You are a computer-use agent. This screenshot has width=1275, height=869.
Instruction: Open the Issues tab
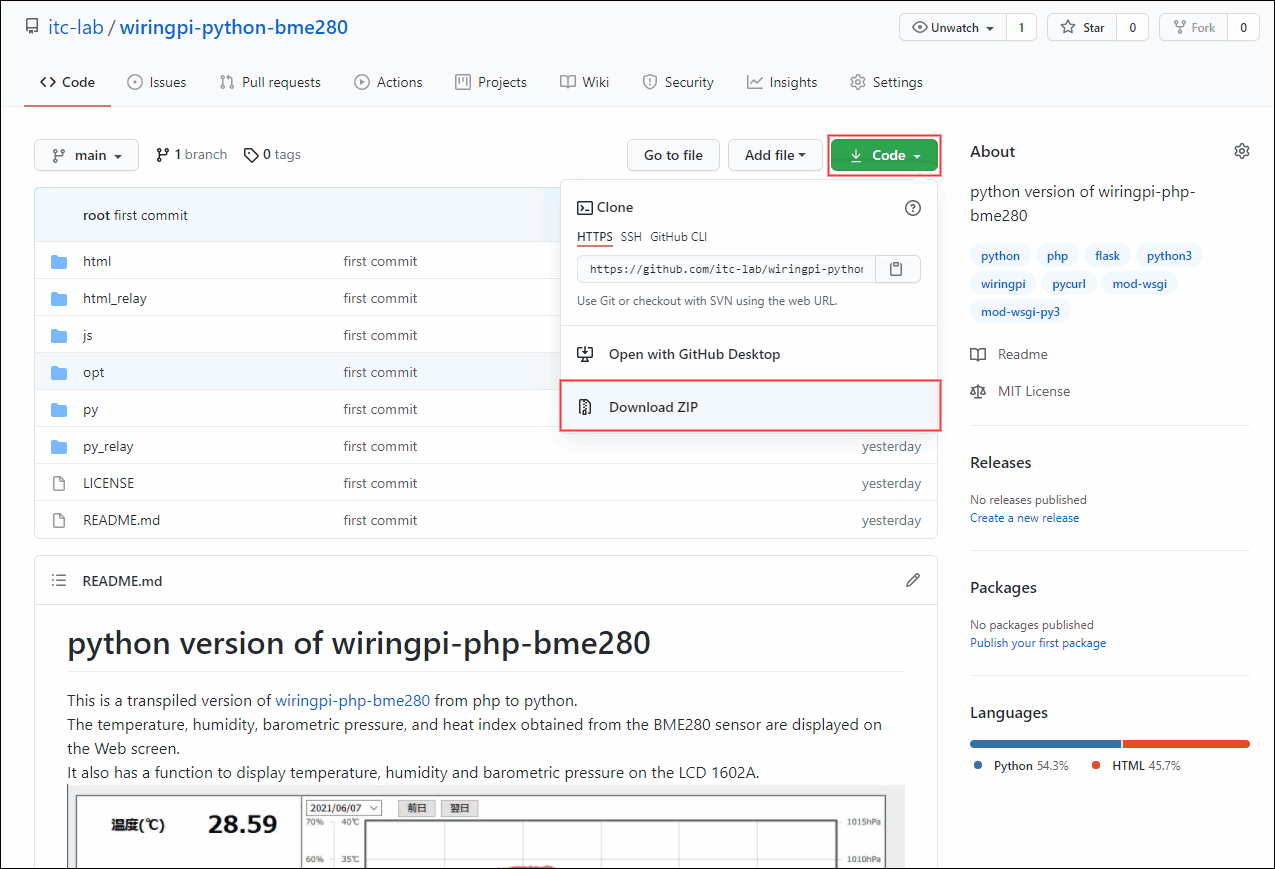click(x=156, y=82)
